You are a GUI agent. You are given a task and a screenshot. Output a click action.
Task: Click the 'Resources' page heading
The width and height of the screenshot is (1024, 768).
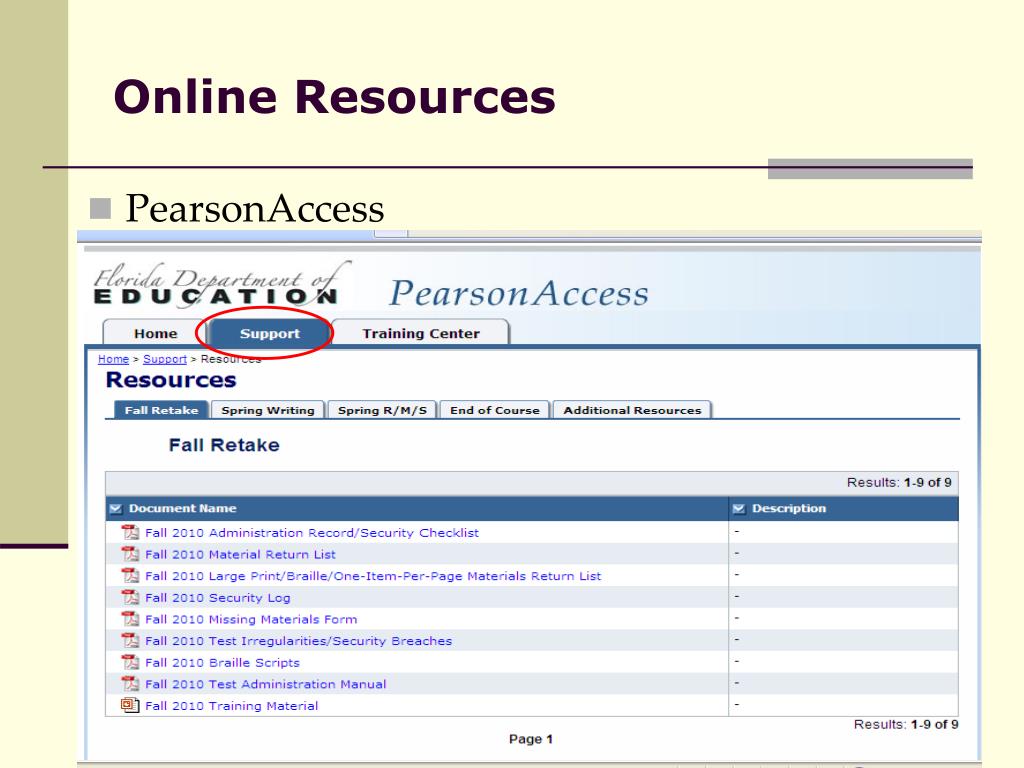(171, 379)
